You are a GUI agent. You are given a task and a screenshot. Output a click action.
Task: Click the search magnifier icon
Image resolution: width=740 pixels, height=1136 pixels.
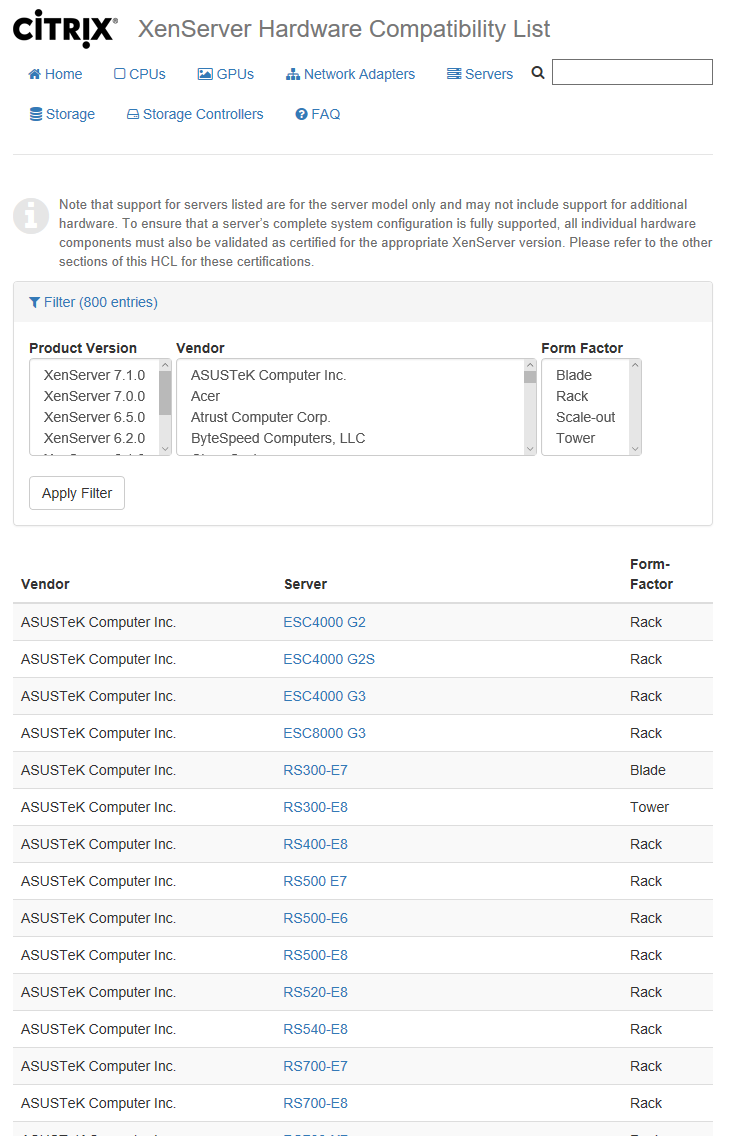(538, 72)
